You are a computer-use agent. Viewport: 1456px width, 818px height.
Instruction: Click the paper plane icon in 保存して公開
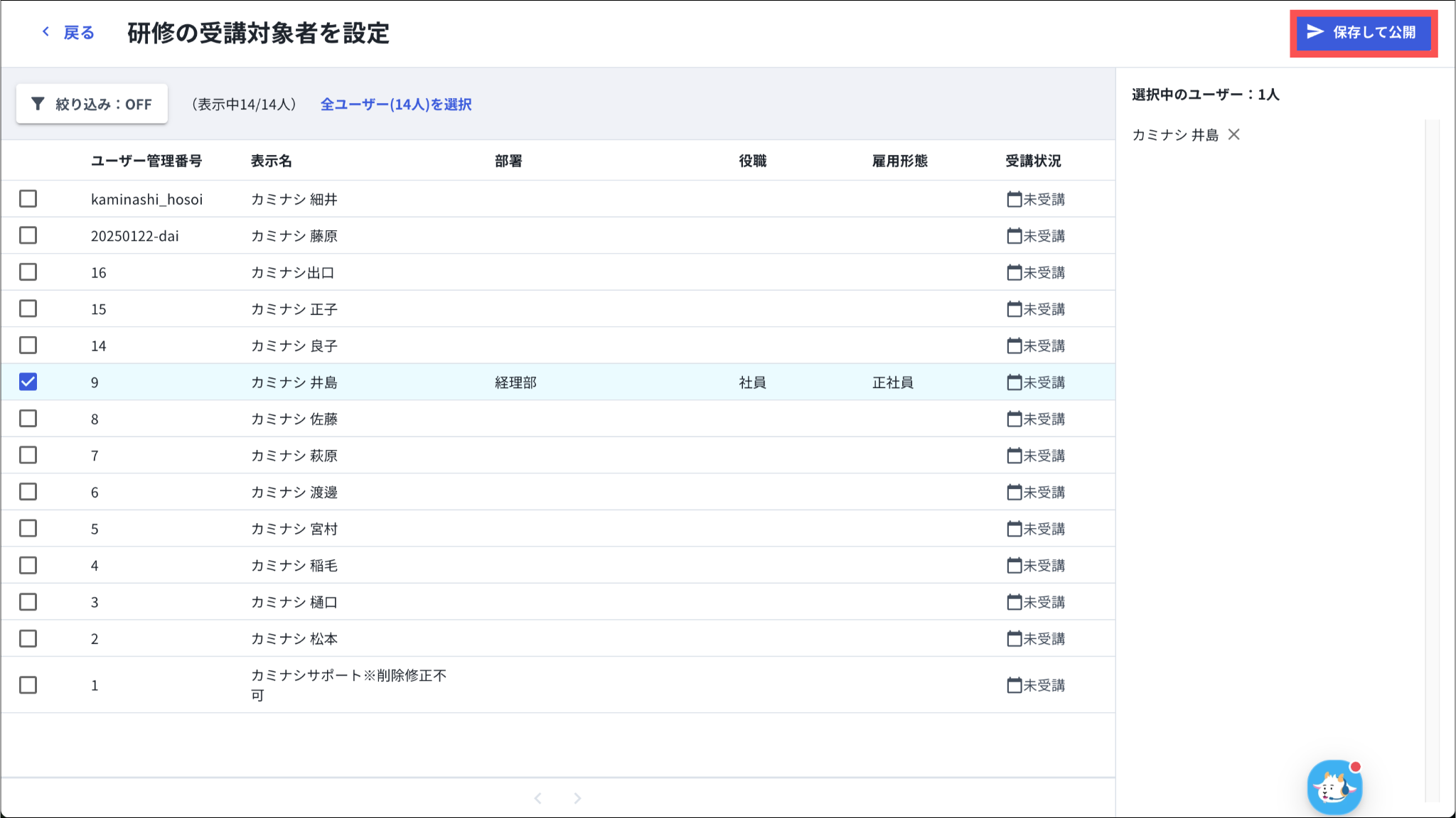point(1315,32)
